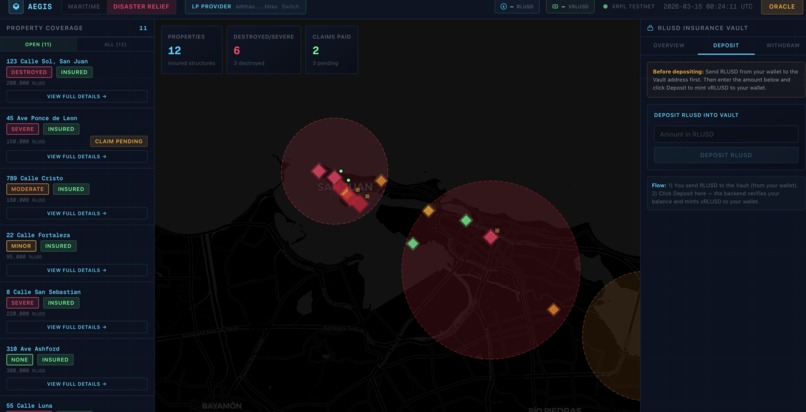Click the Destroyed/Severe 6 stat card

264,50
